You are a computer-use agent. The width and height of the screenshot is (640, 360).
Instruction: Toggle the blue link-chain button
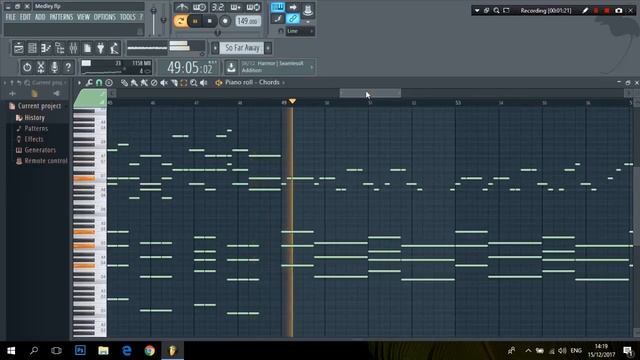(x=293, y=18)
